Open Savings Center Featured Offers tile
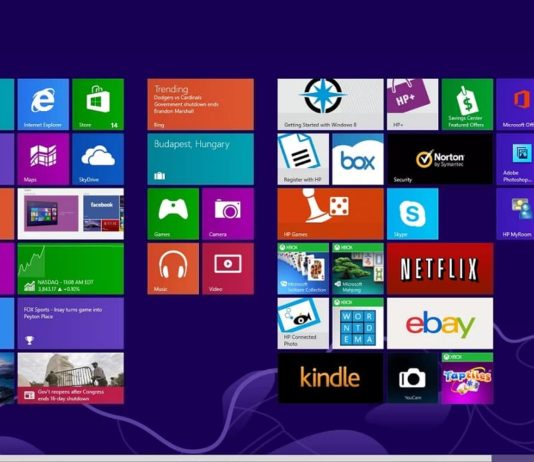Viewport: 534px width, 462px height. tap(467, 104)
